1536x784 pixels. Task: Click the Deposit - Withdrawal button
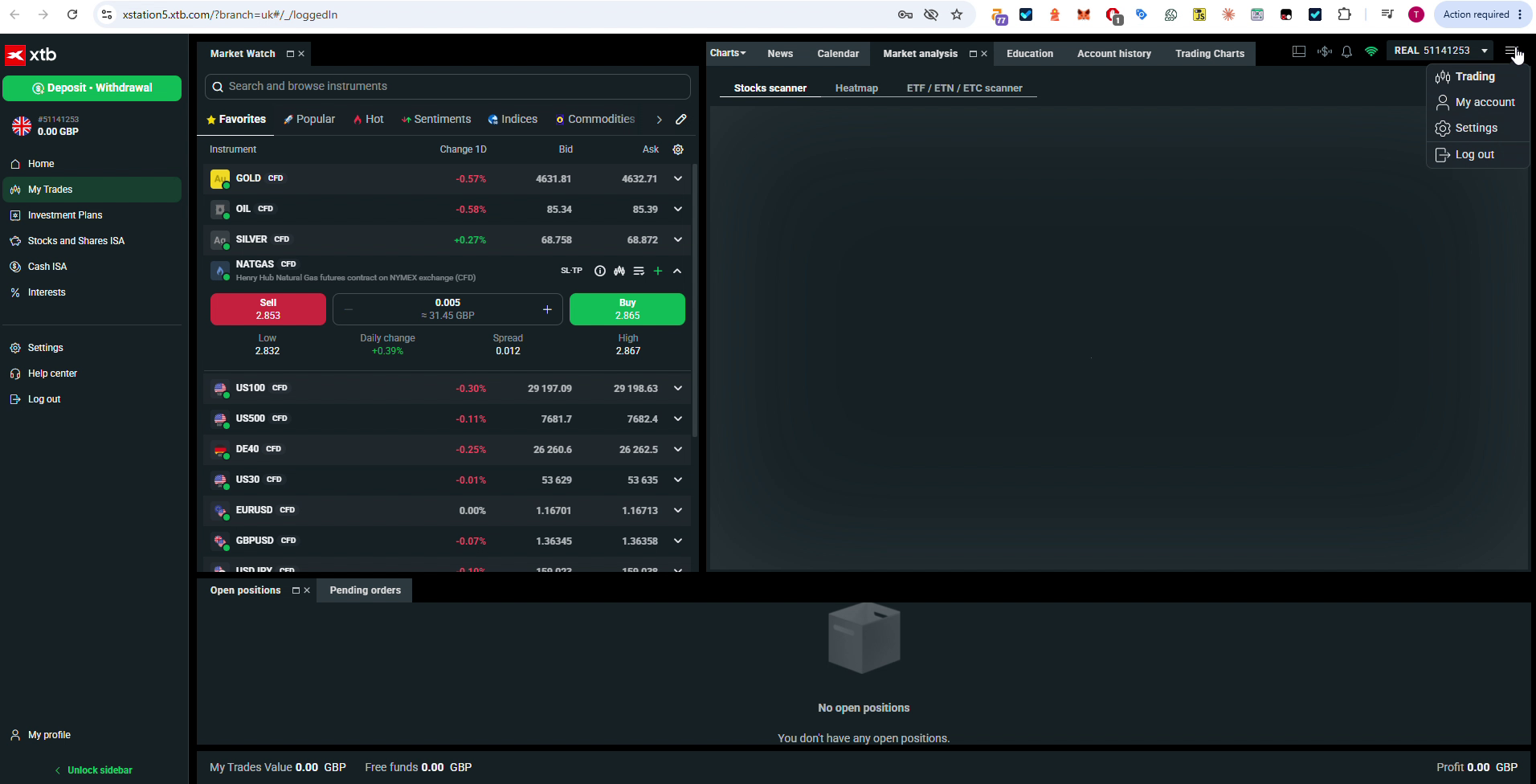[92, 88]
